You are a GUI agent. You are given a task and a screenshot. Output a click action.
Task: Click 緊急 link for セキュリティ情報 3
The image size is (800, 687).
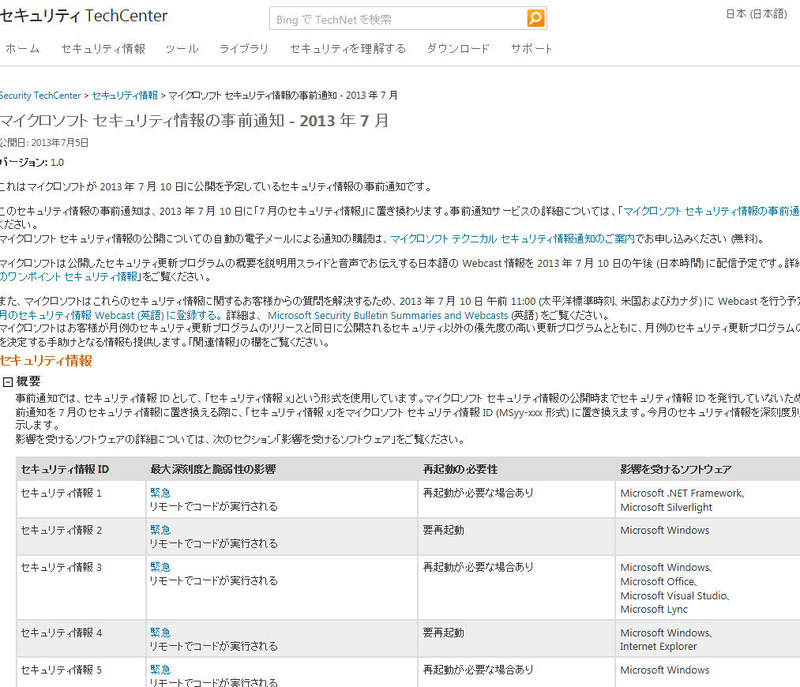(160, 567)
